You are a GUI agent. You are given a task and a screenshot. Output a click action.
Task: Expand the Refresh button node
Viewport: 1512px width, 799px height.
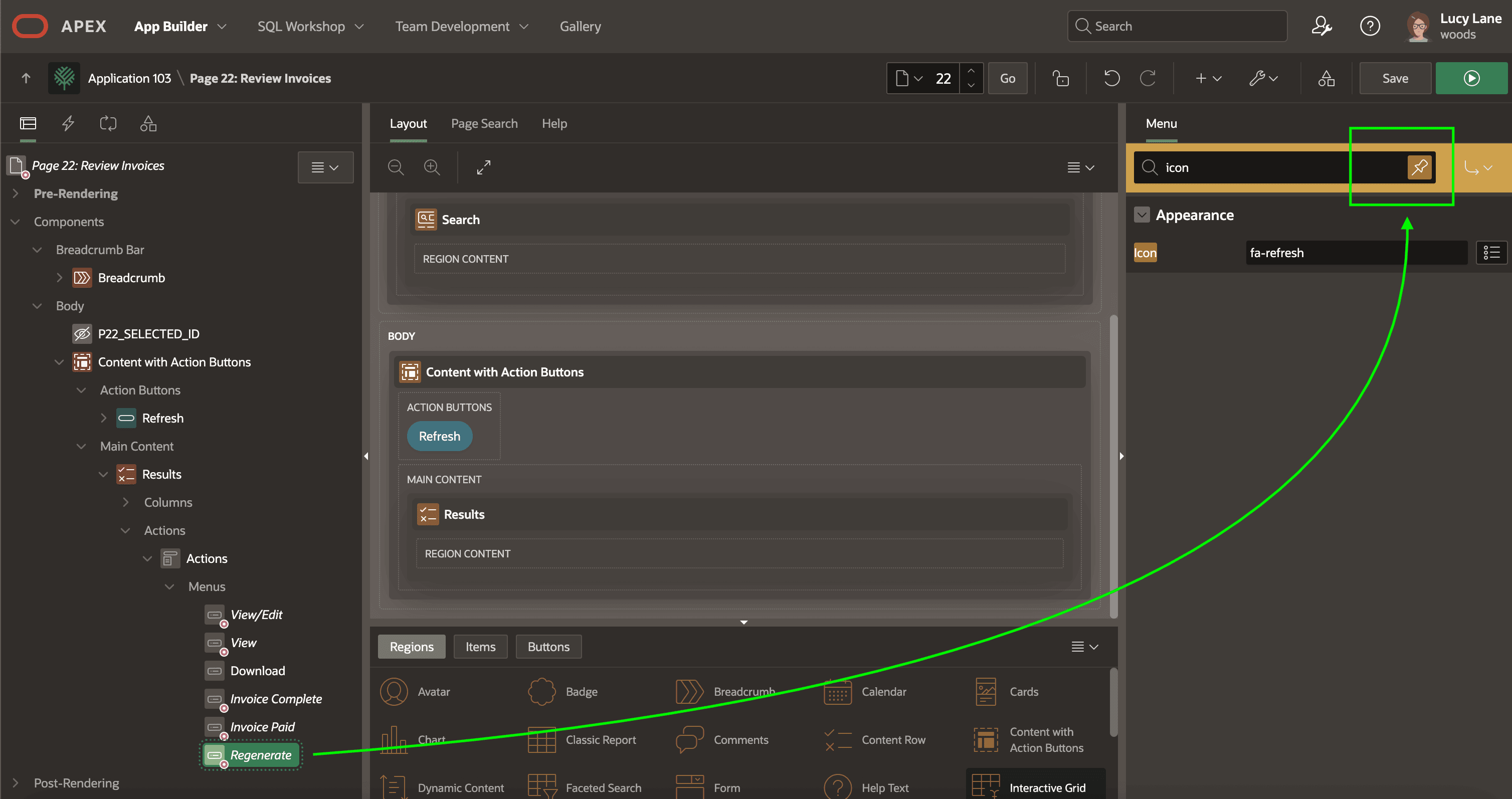point(103,418)
